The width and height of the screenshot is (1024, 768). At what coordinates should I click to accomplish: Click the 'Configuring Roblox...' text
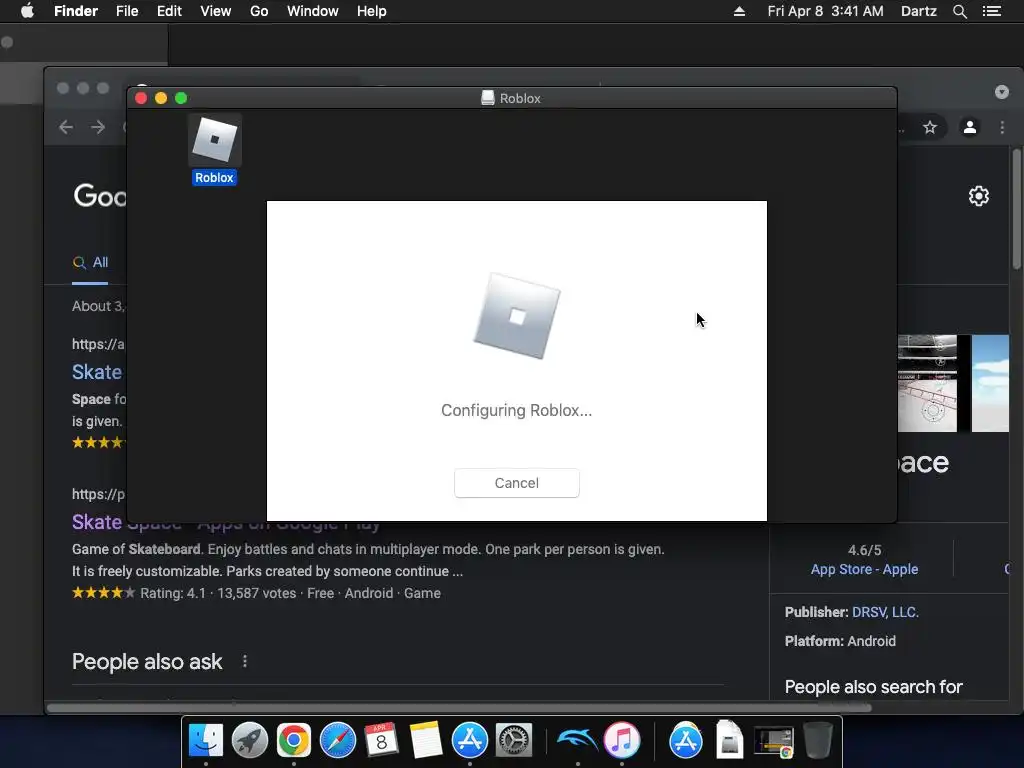[517, 410]
